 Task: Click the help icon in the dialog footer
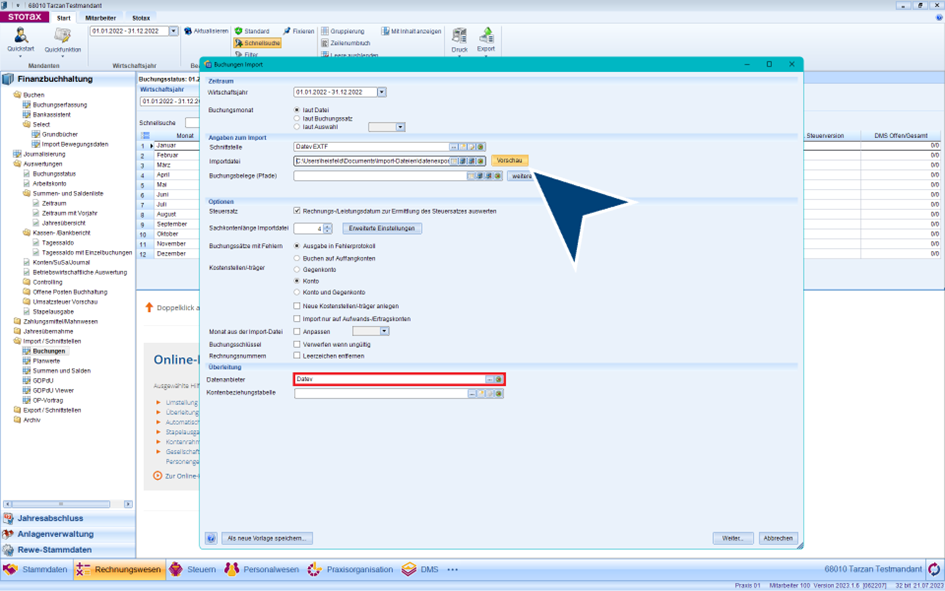pos(211,538)
